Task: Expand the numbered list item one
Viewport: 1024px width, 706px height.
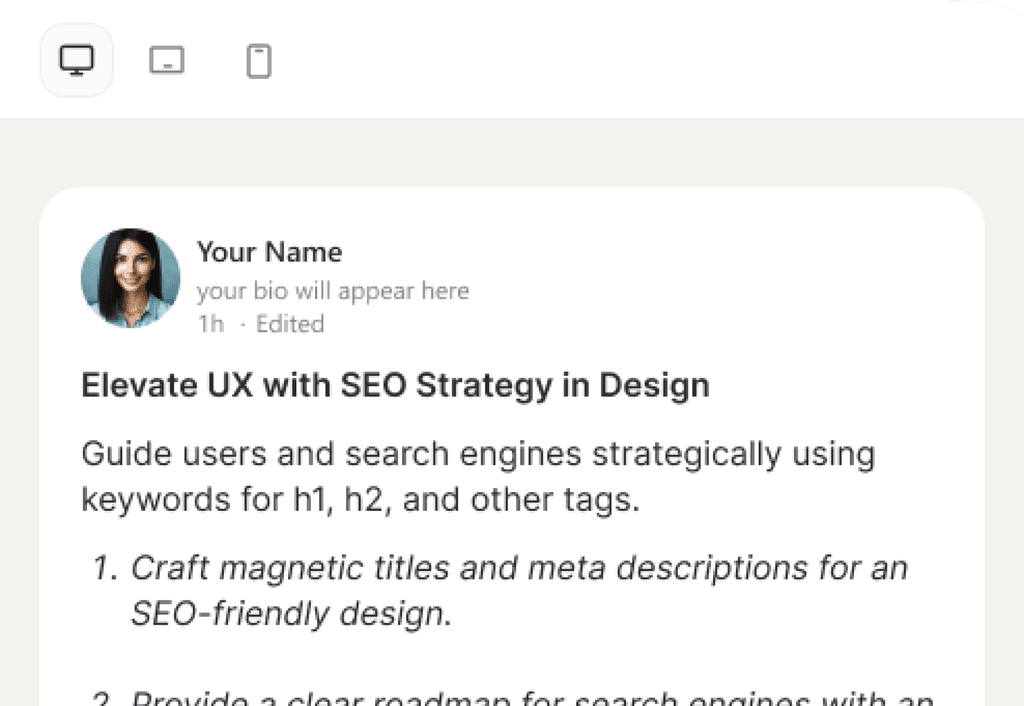Action: [x=519, y=590]
